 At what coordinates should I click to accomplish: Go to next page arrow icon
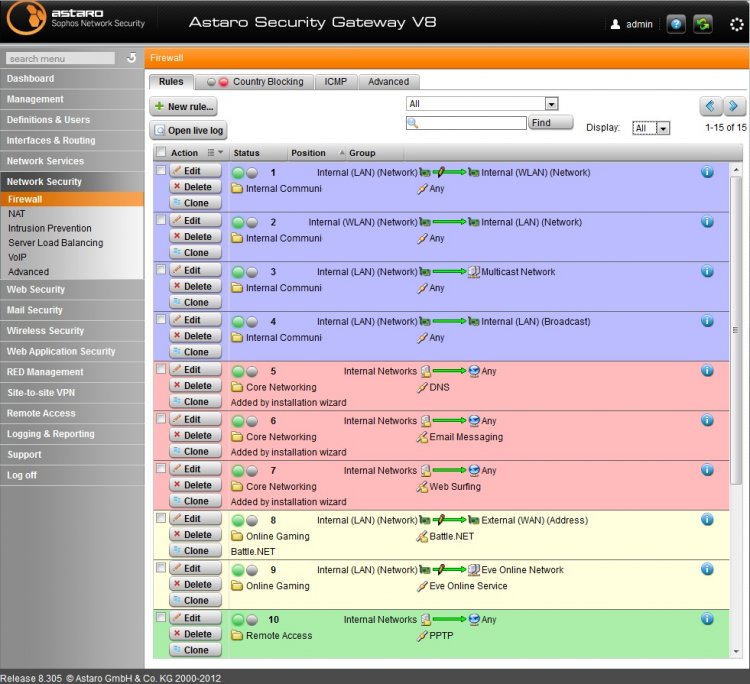click(x=735, y=106)
